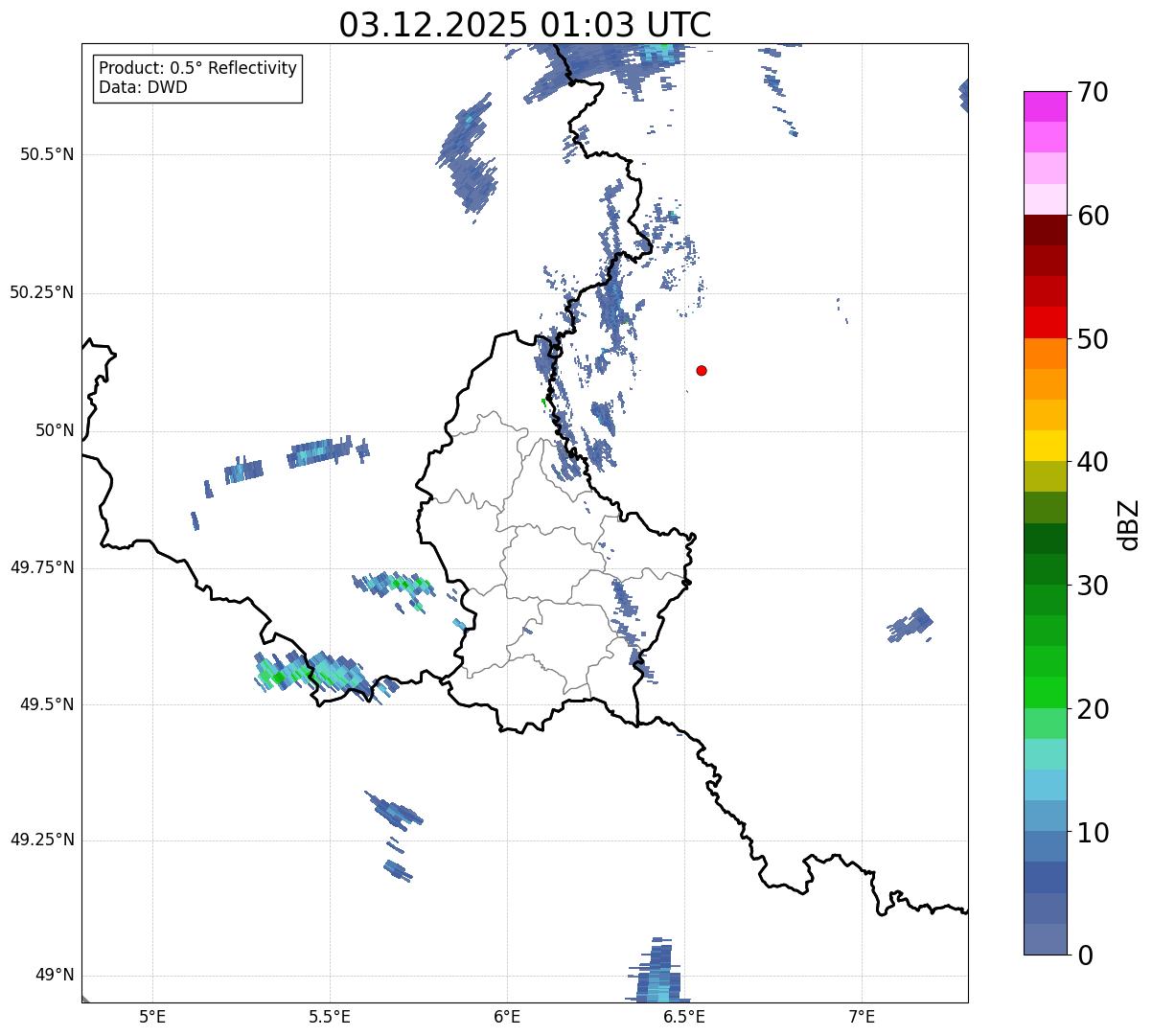Click the 7°E longitude label
Viewport: 1152px width, 1036px height.
pyautogui.click(x=862, y=1016)
